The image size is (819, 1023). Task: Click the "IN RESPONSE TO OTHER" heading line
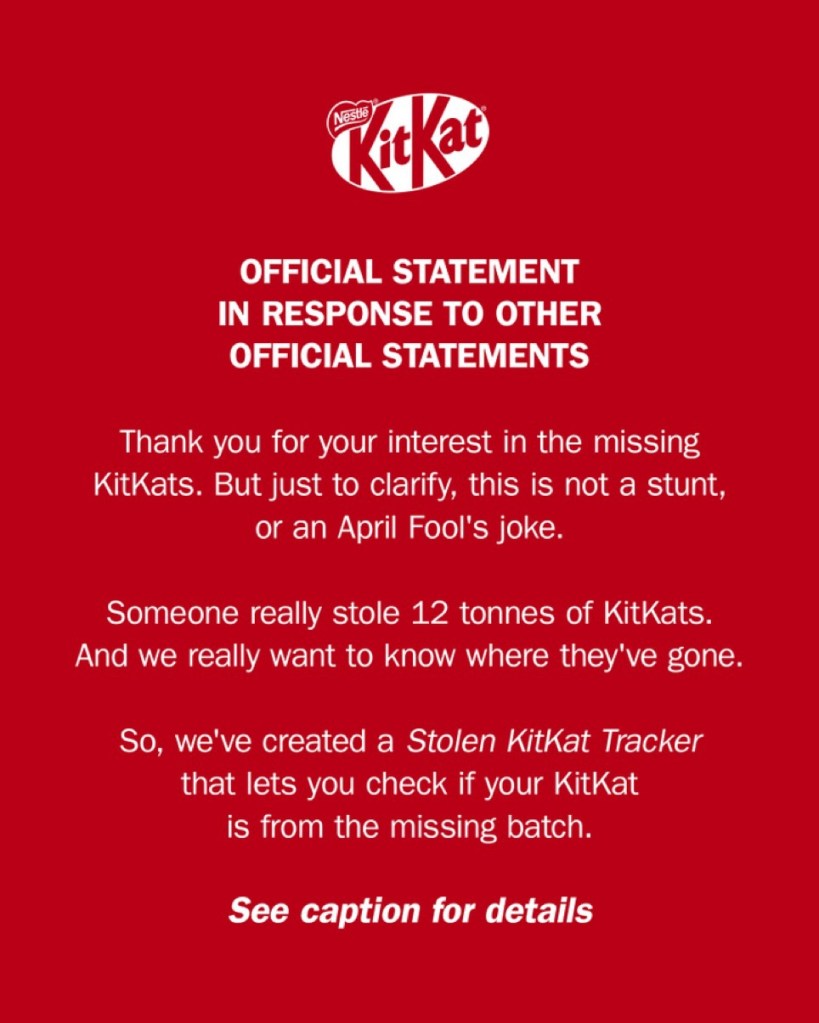coord(409,314)
